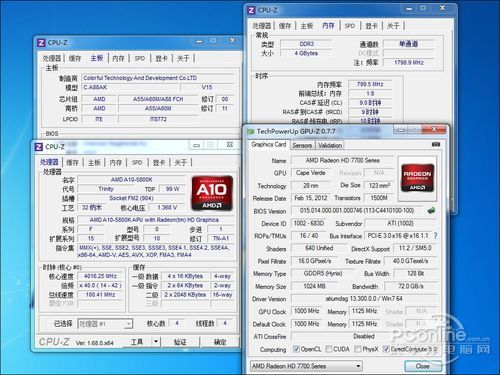
Task: Toggle the OpenCL checkbox
Action: [296, 349]
